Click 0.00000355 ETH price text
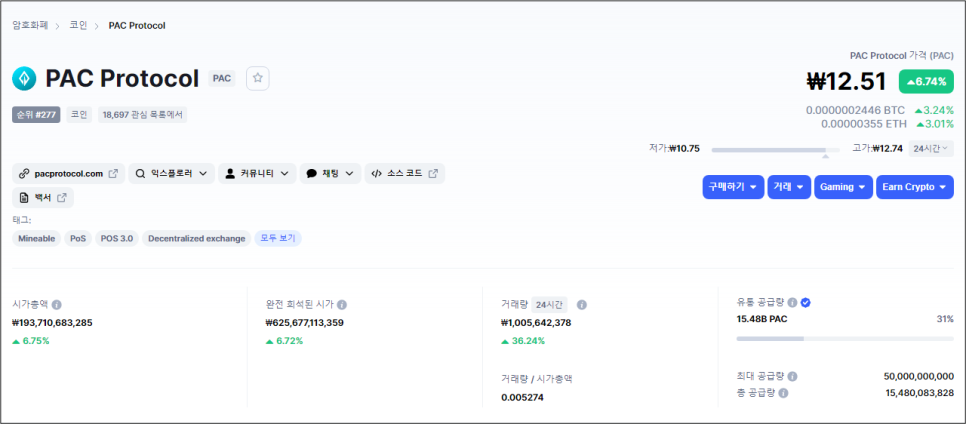The image size is (966, 424). point(864,124)
